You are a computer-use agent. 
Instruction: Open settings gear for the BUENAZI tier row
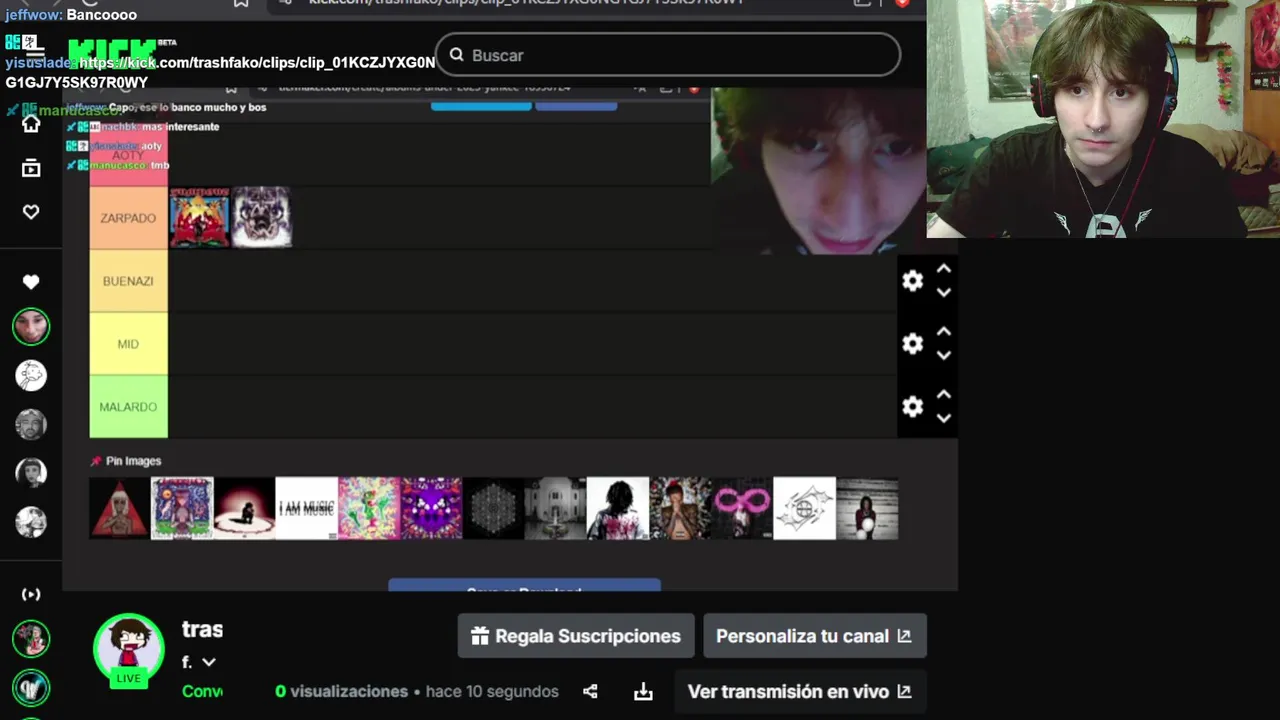tap(912, 281)
